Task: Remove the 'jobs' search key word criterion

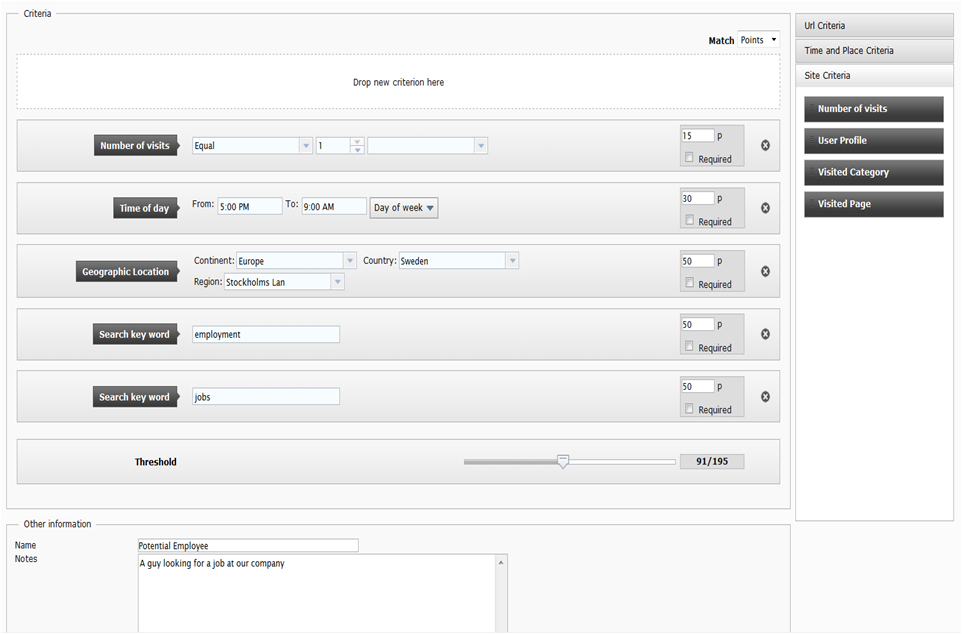Action: tap(765, 397)
